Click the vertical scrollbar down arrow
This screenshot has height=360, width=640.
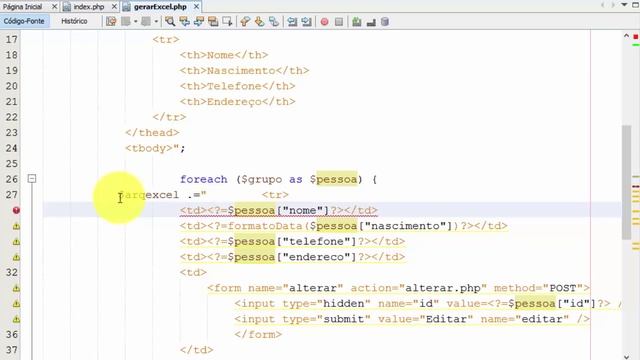pyautogui.click(x=626, y=357)
